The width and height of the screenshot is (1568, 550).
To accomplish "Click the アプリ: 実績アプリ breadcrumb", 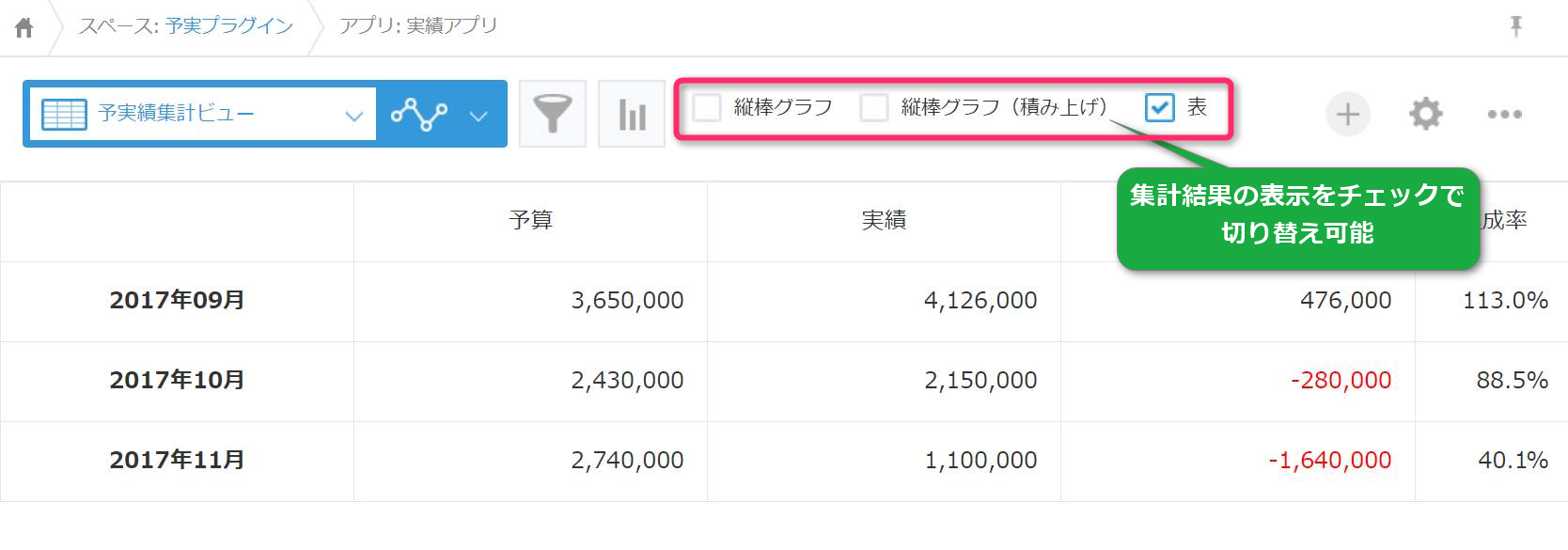I will coord(418,25).
